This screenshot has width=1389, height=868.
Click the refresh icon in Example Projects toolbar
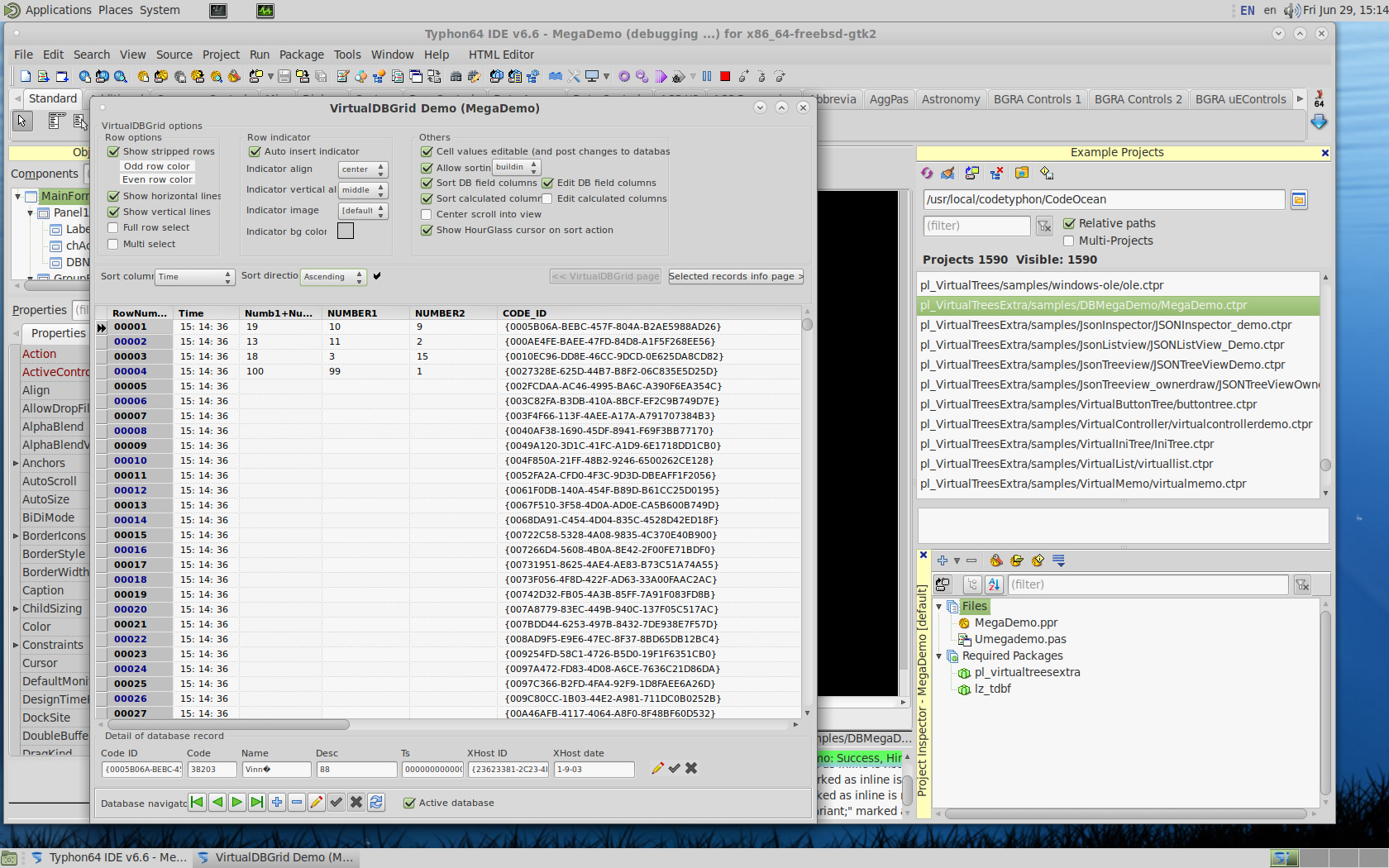927,173
